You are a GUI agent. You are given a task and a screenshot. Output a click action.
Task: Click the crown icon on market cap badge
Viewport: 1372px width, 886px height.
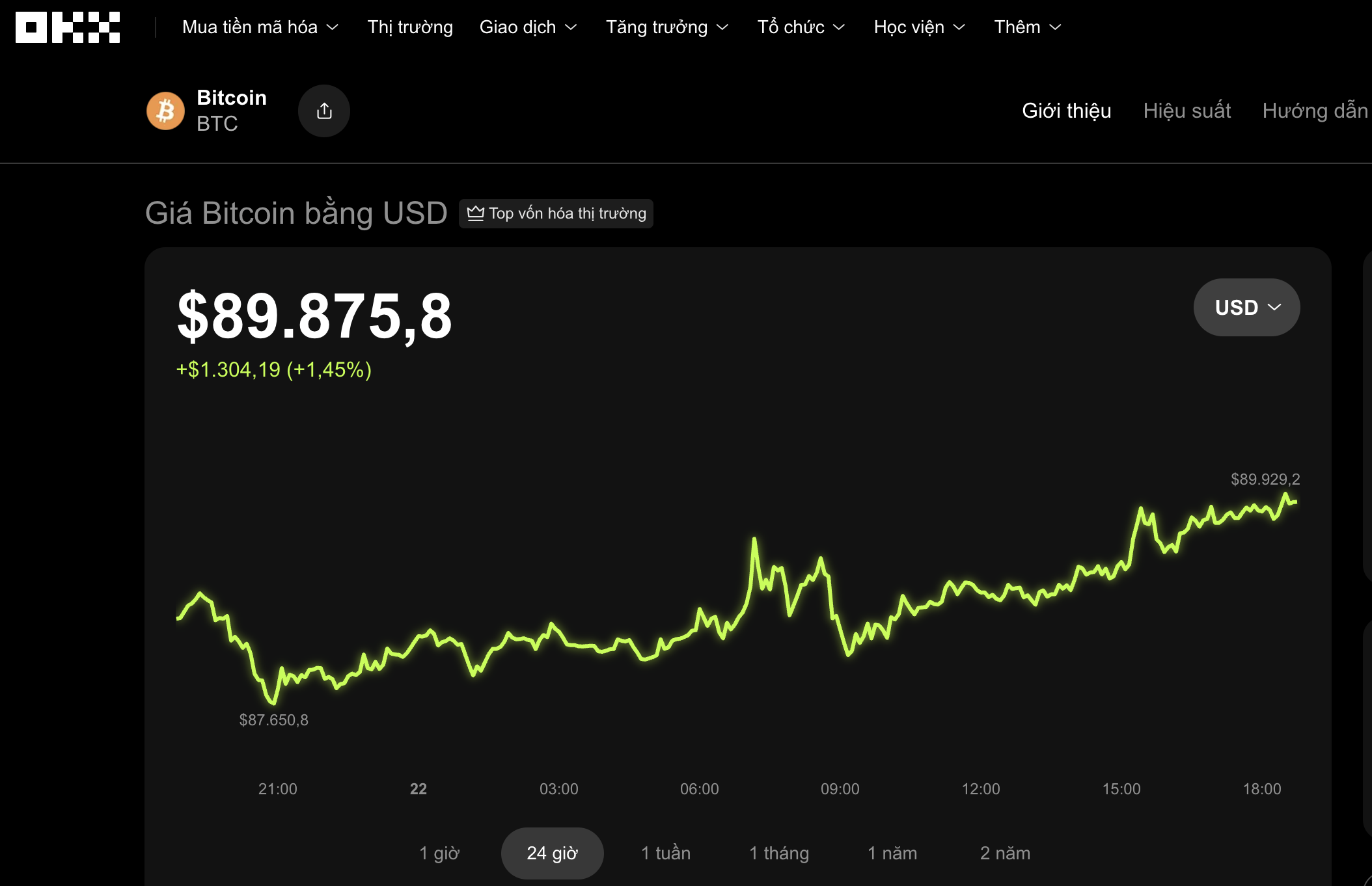(476, 213)
